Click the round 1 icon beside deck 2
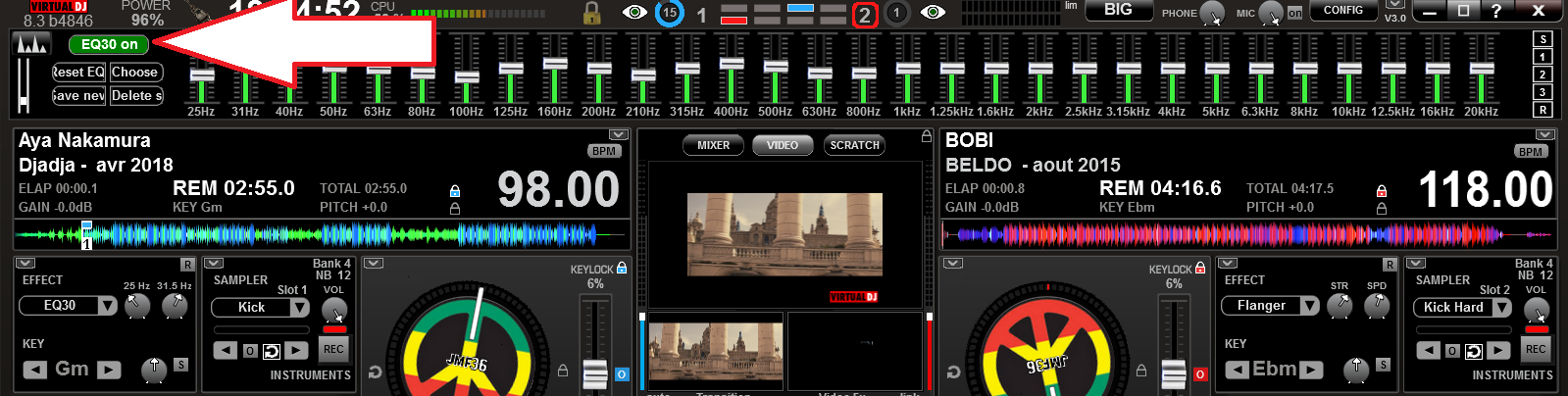1568x396 pixels. (896, 13)
